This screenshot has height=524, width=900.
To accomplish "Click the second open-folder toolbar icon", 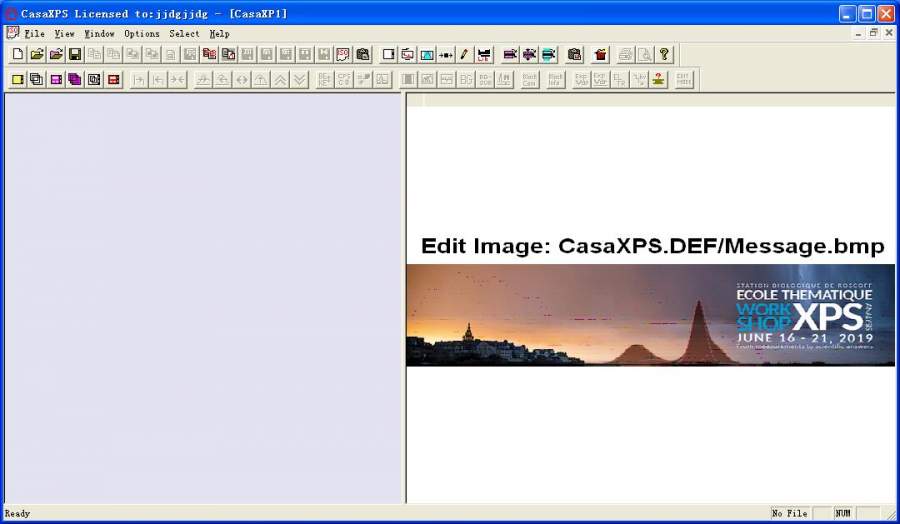I will [x=56, y=55].
